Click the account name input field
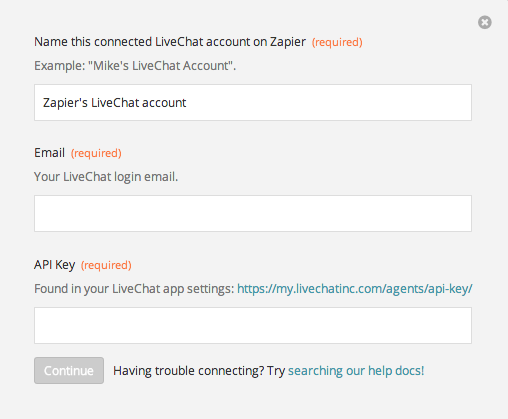The image size is (508, 419). pos(253,102)
